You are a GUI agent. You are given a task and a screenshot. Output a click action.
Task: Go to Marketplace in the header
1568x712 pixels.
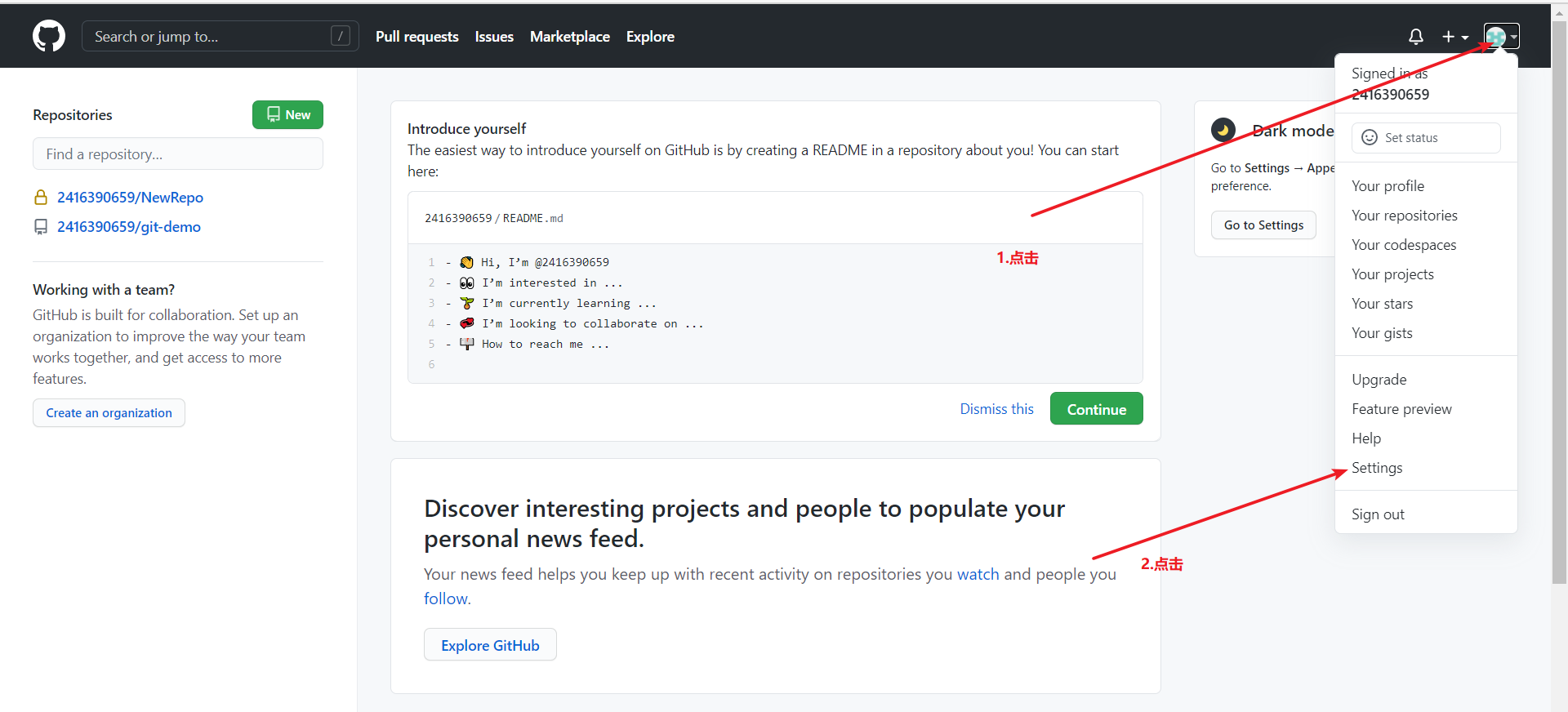click(x=570, y=37)
